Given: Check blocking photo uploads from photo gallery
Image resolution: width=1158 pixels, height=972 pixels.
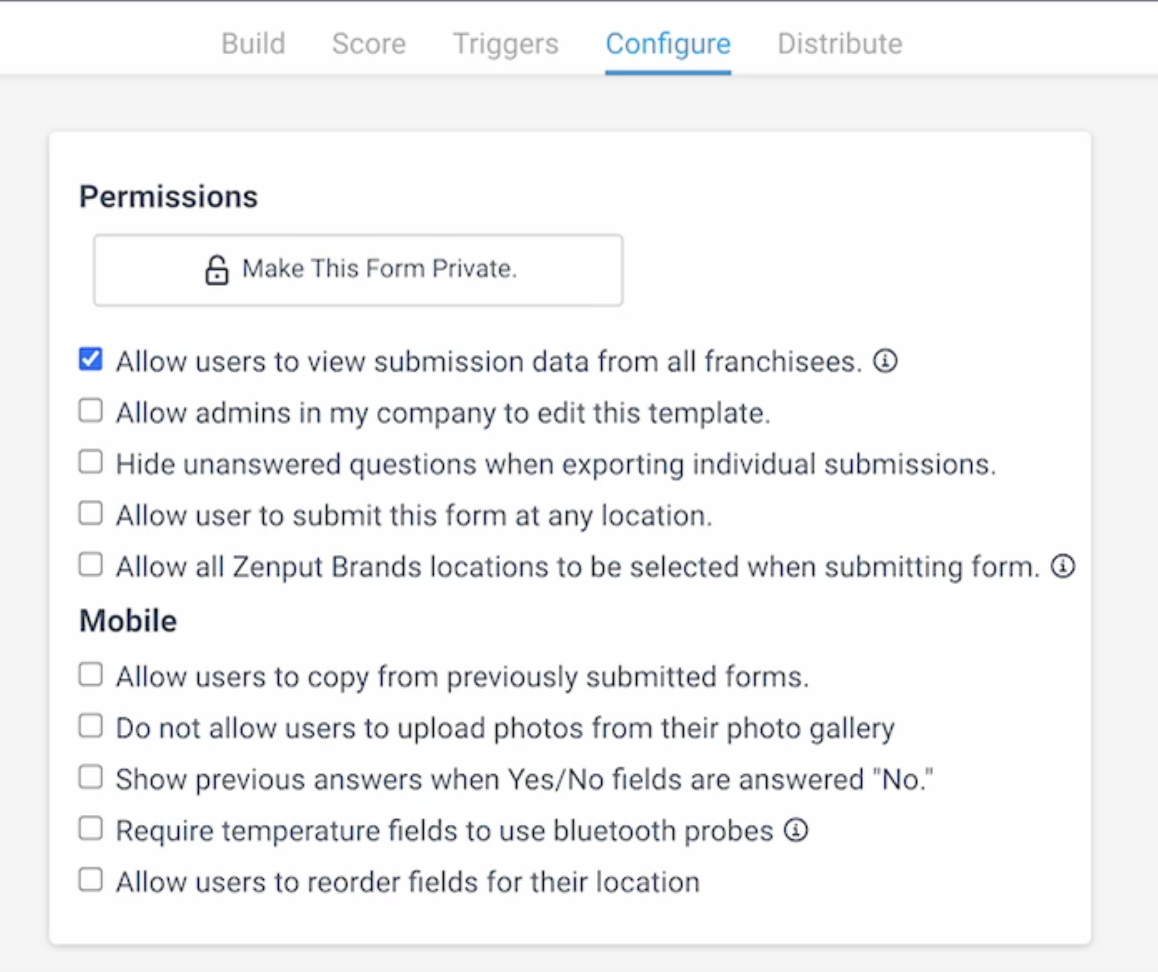Looking at the screenshot, I should click(90, 725).
